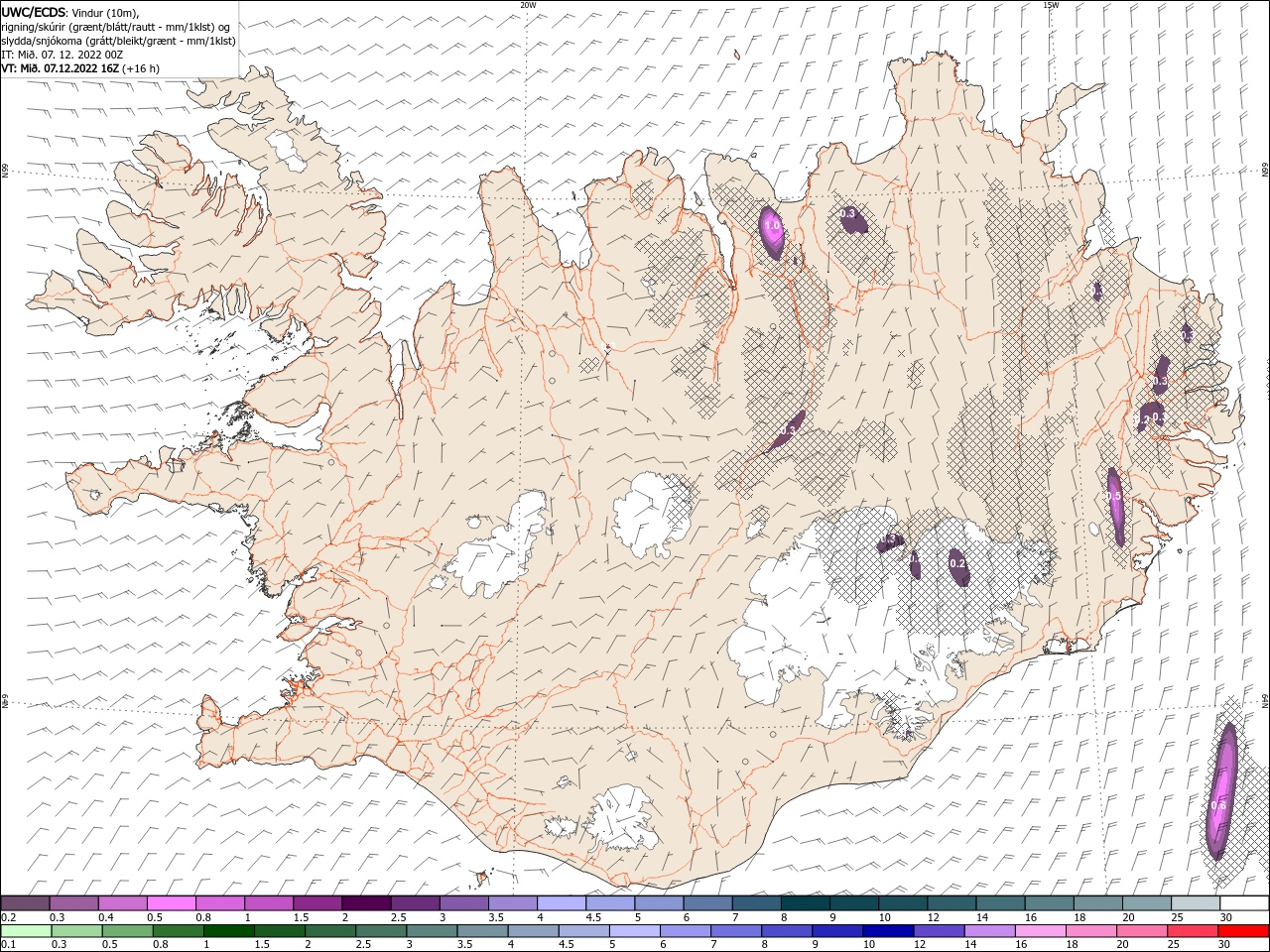
Task: Click the large offshore purple blob southeast of Iceland
Action: click(1222, 790)
